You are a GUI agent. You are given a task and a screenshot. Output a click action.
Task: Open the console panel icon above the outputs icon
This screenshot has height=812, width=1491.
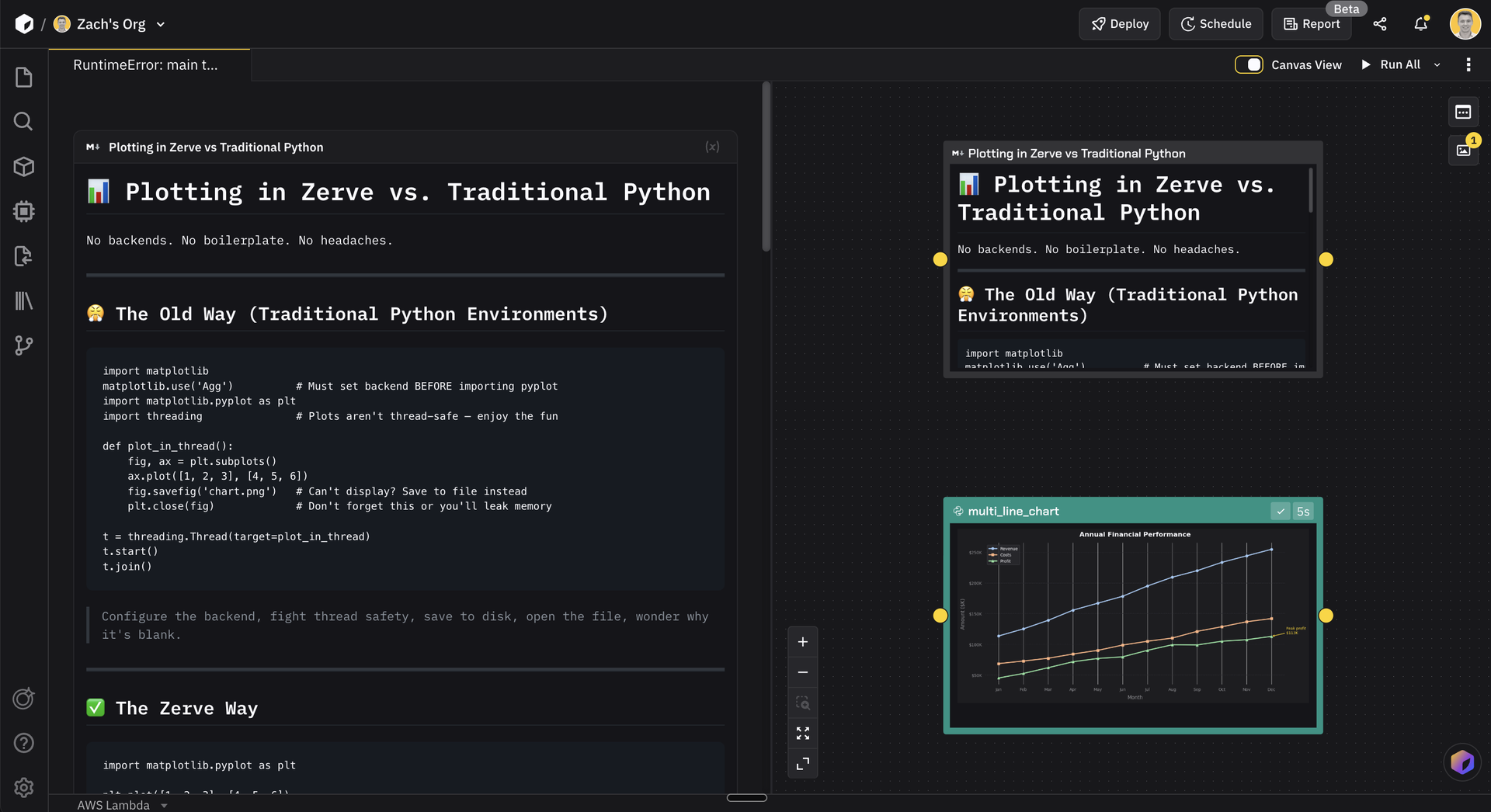click(1464, 112)
